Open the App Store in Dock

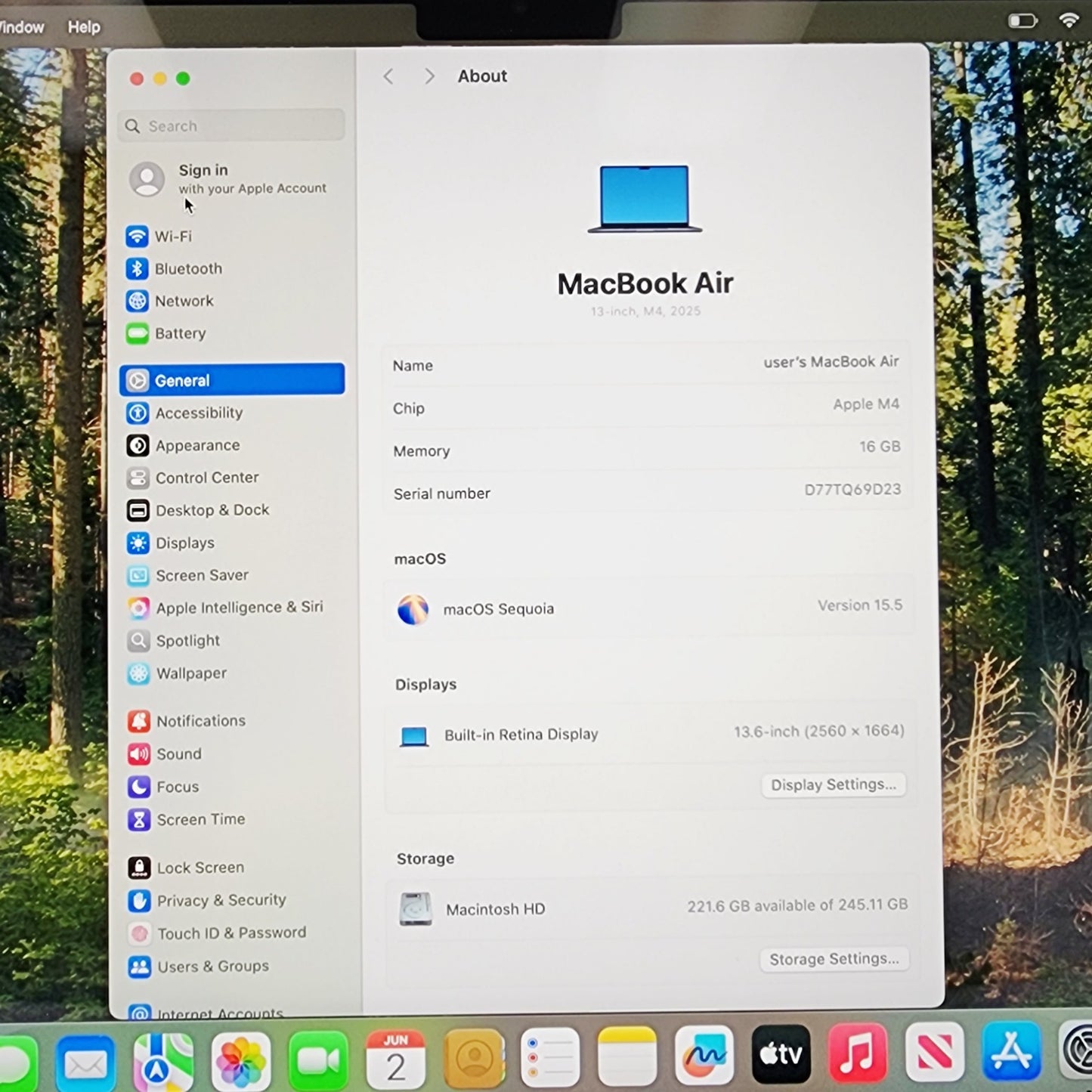click(1012, 1051)
